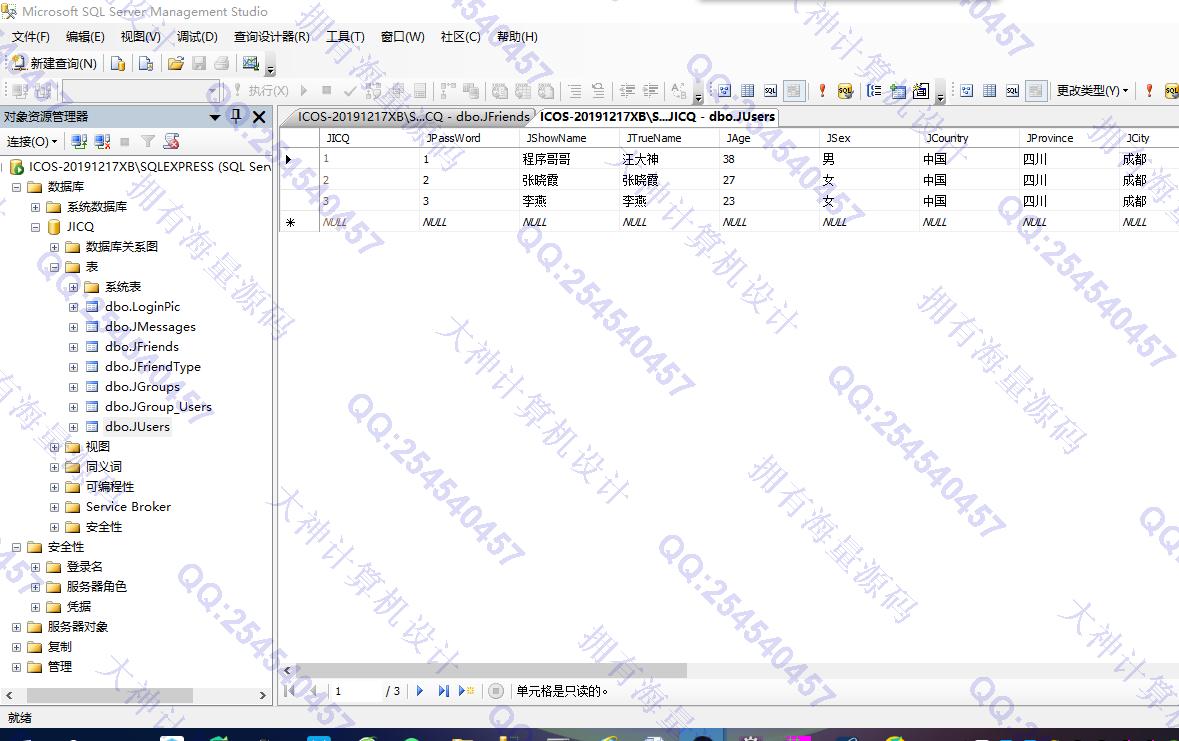Toggle results pane icon adjacent to 更改类型
The height and width of the screenshot is (741, 1179).
point(1035,91)
